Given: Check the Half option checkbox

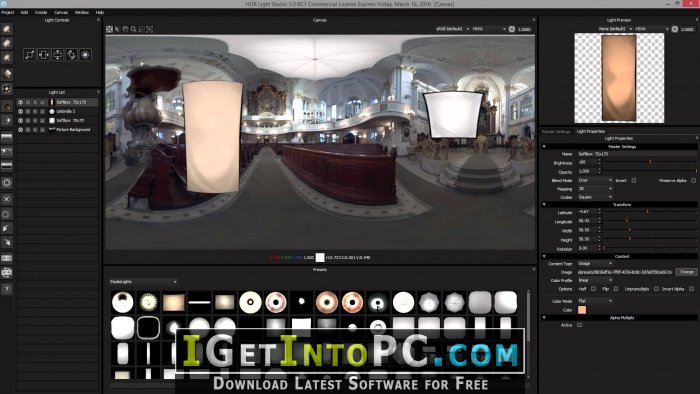Looking at the screenshot, I should point(593,289).
